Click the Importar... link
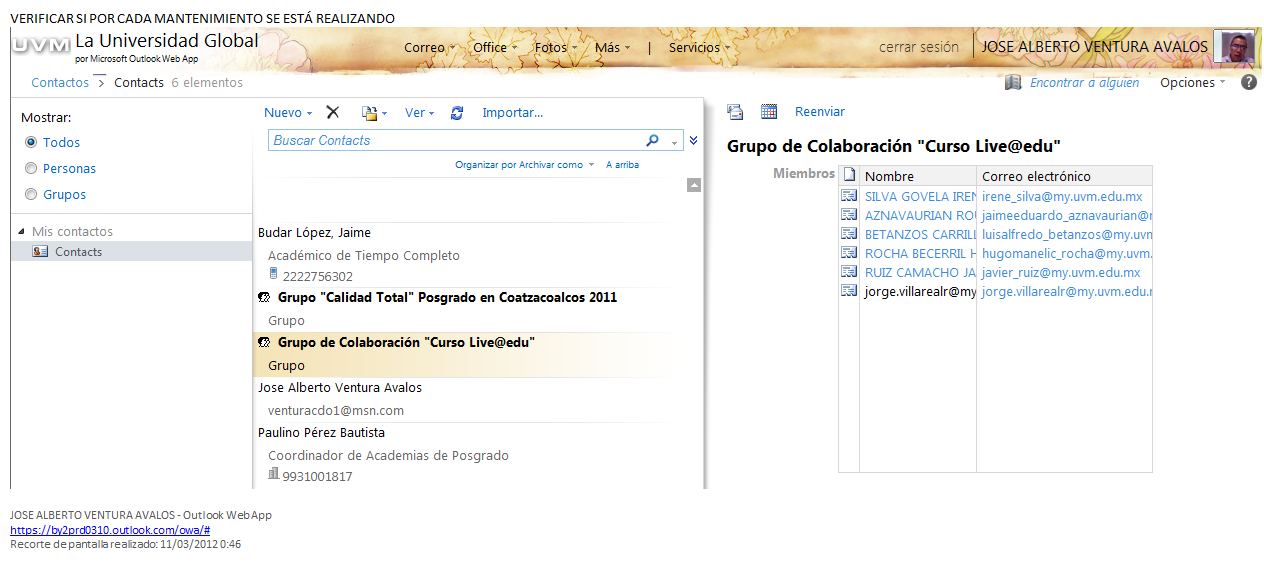Viewport: 1264px width, 578px height. pos(512,113)
